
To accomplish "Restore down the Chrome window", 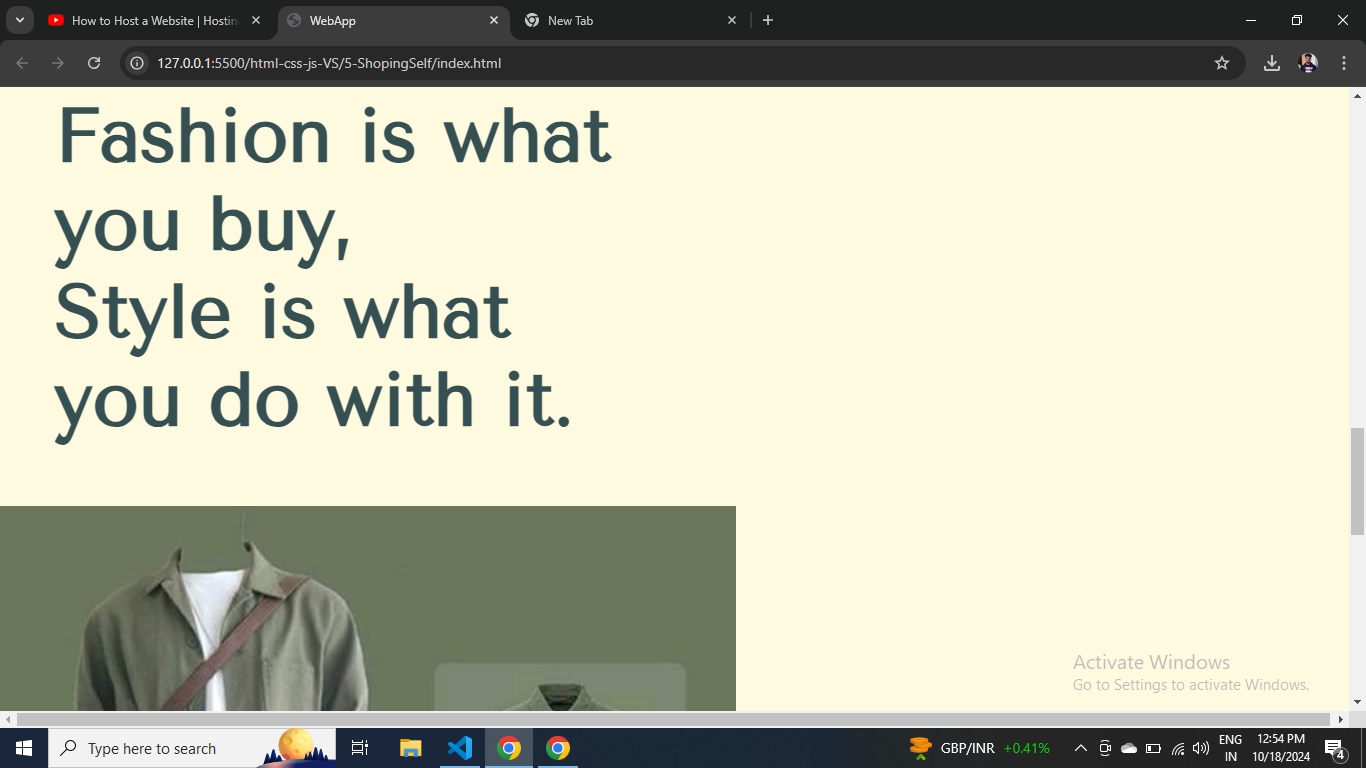I will [1297, 20].
